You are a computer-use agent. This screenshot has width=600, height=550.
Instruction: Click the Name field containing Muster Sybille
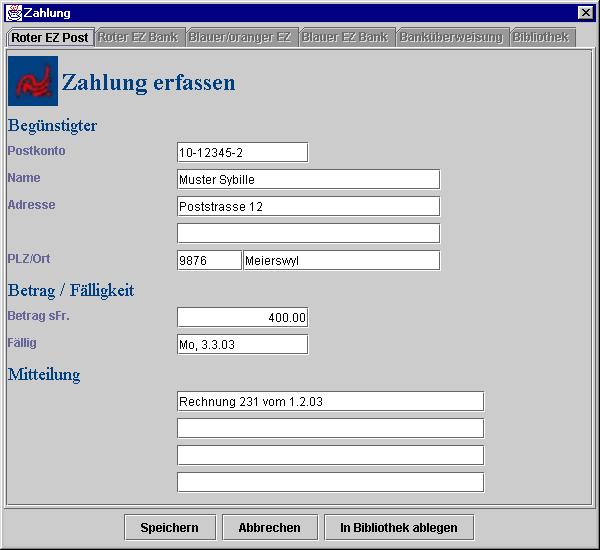click(308, 179)
